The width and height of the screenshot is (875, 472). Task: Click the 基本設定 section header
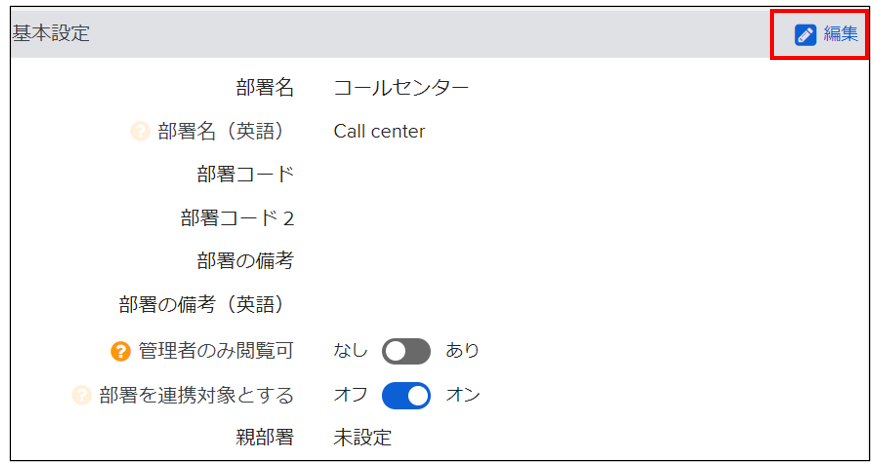coord(51,33)
